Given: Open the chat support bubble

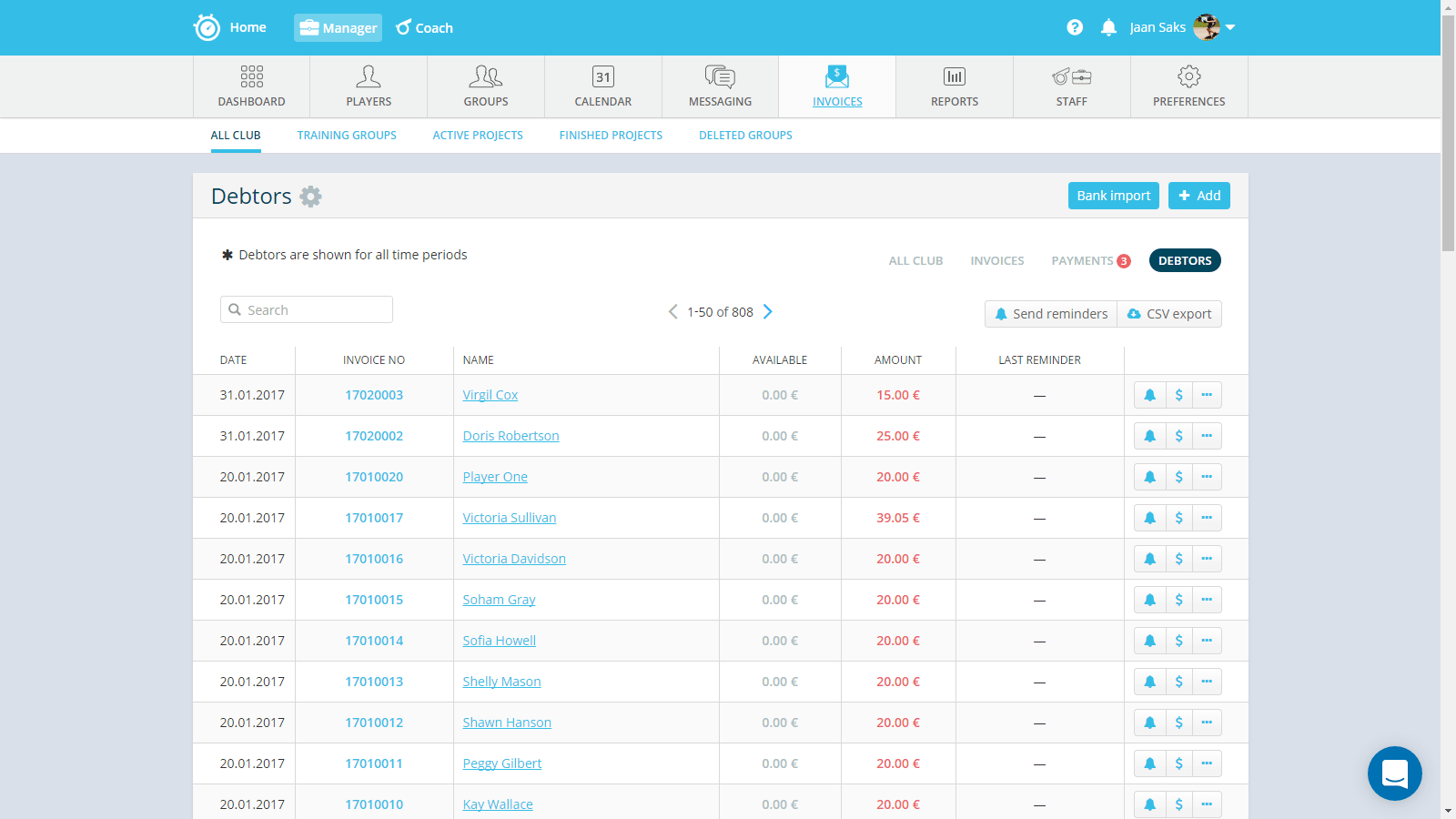Looking at the screenshot, I should coord(1394,773).
